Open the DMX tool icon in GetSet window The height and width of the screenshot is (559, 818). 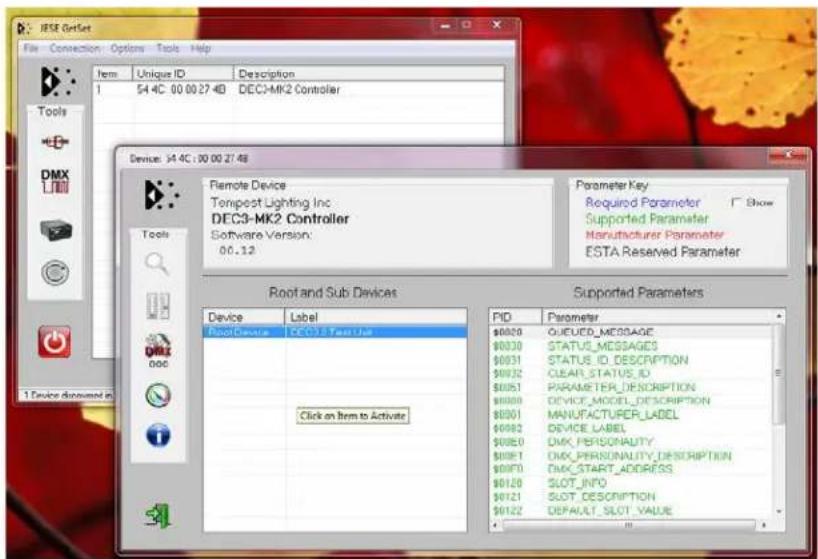55,181
